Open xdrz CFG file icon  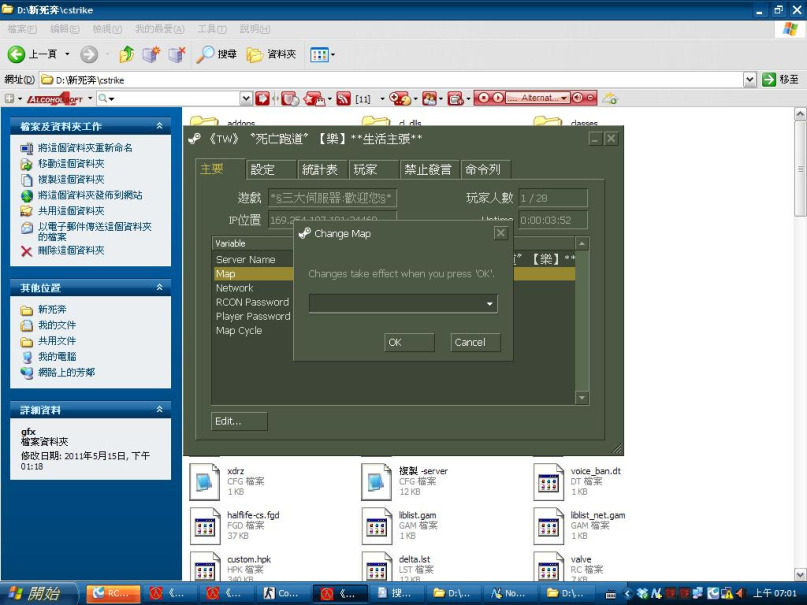click(x=205, y=482)
